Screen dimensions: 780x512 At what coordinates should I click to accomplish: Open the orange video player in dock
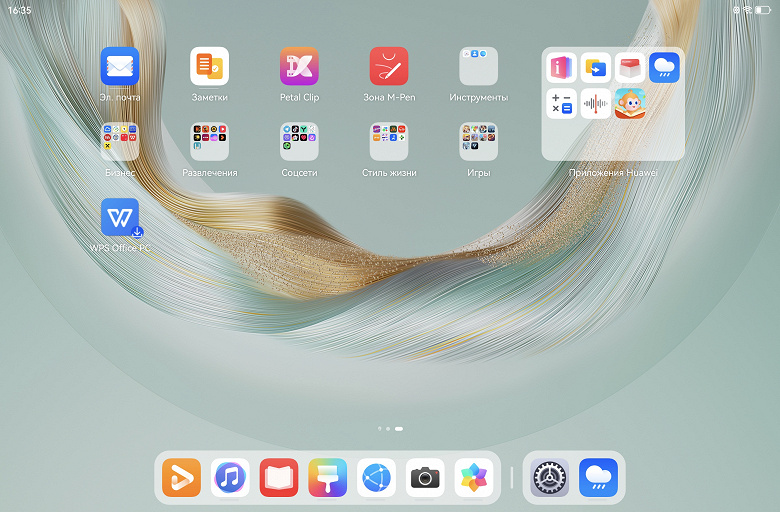[x=182, y=478]
